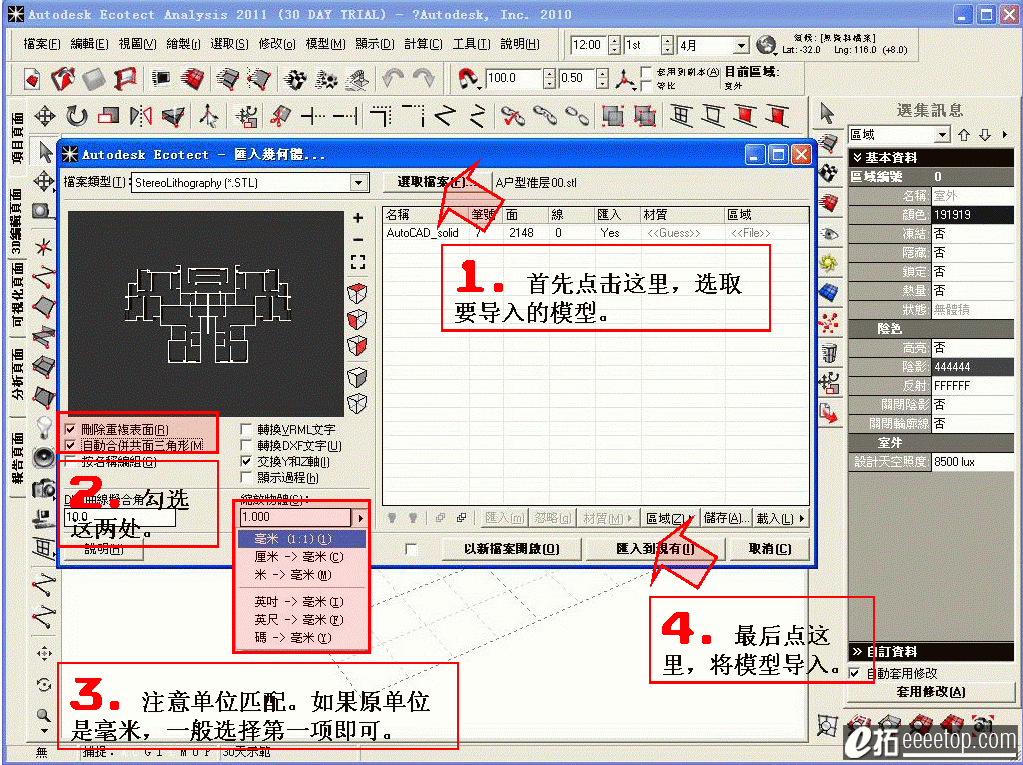Image resolution: width=1023 pixels, height=765 pixels.
Task: Click the fit-to-view brackets icon beside preview
Action: [x=358, y=262]
